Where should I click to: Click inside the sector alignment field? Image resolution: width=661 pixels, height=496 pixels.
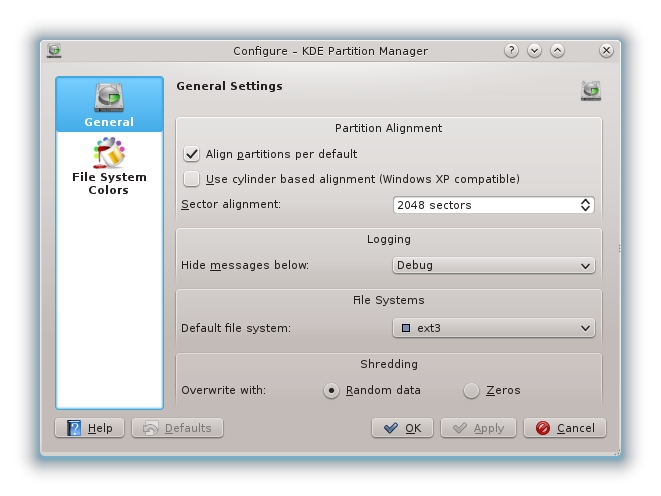click(x=480, y=205)
